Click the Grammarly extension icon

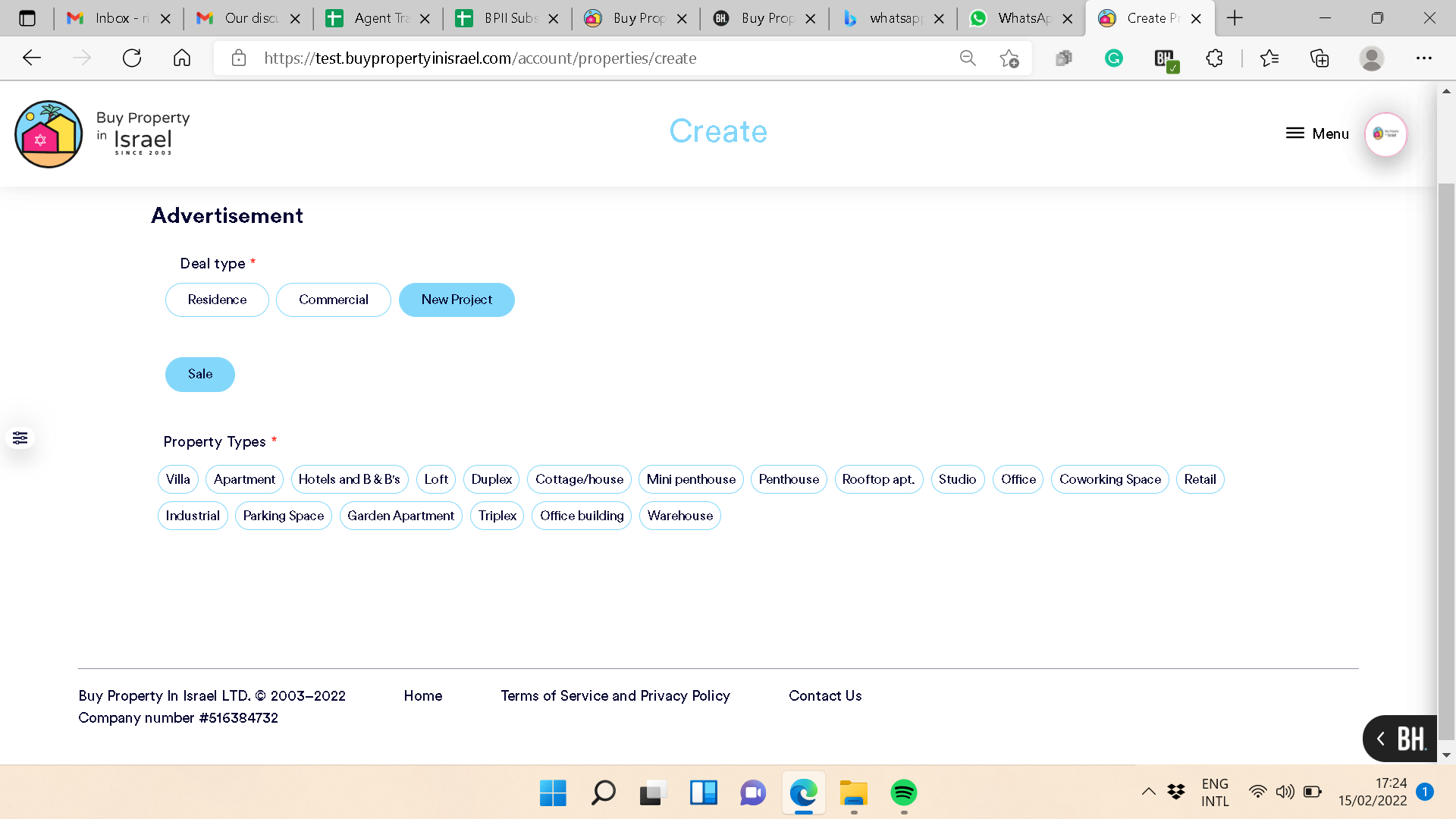[1113, 58]
